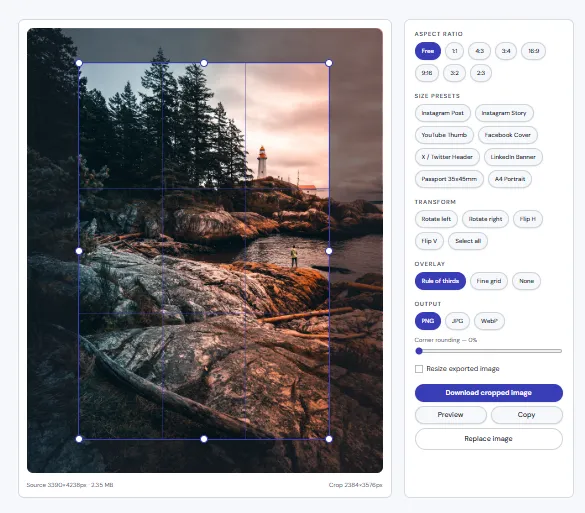Flip the image vertically with Flip V
This screenshot has height=513, width=585.
pyautogui.click(x=429, y=241)
